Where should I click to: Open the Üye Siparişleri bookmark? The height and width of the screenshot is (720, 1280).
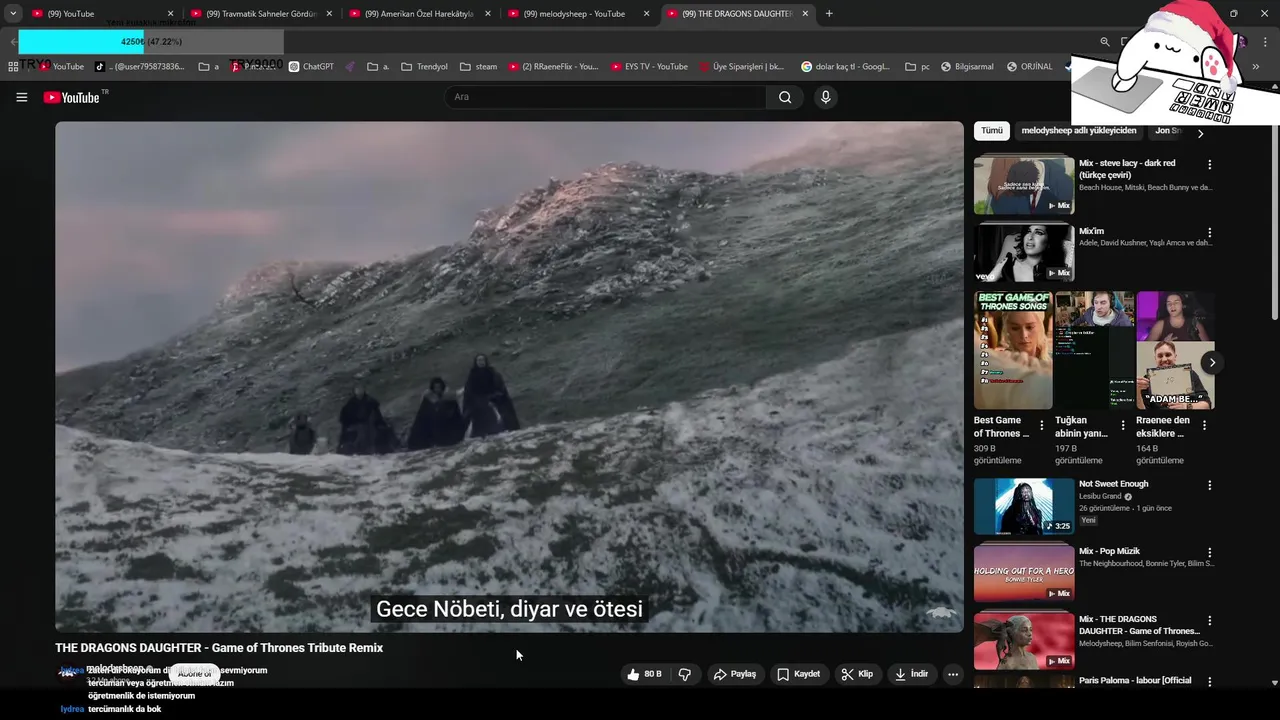(741, 67)
